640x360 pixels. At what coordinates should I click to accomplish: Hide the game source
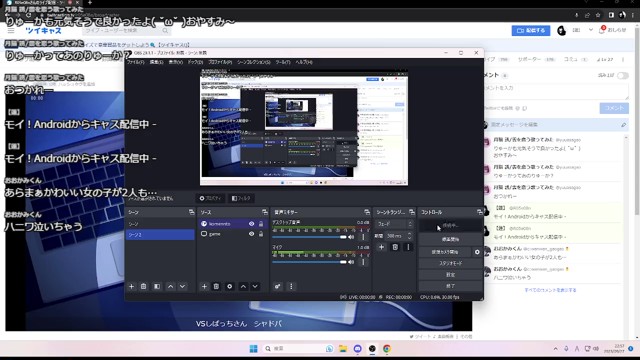point(251,234)
